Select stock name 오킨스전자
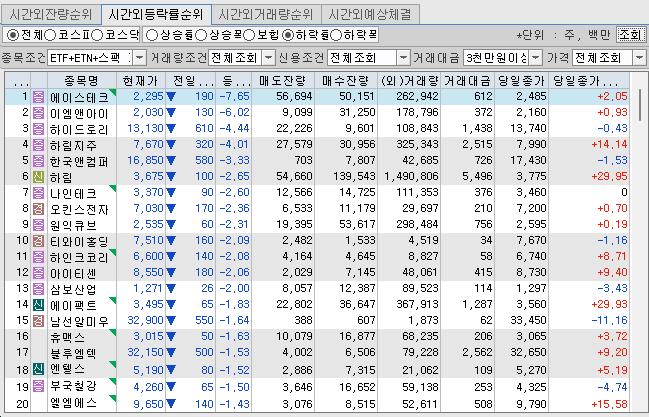 pyautogui.click(x=79, y=209)
